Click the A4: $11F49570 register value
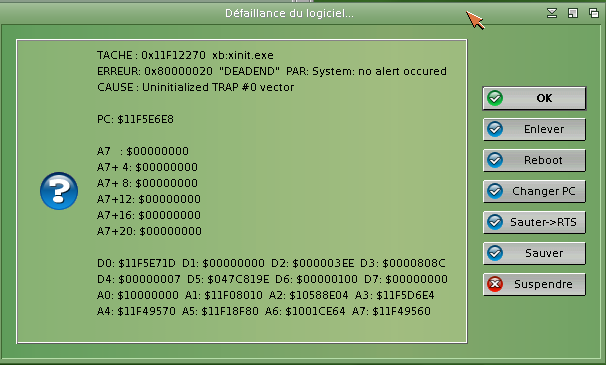Screen dimensions: 606x365 point(136,312)
